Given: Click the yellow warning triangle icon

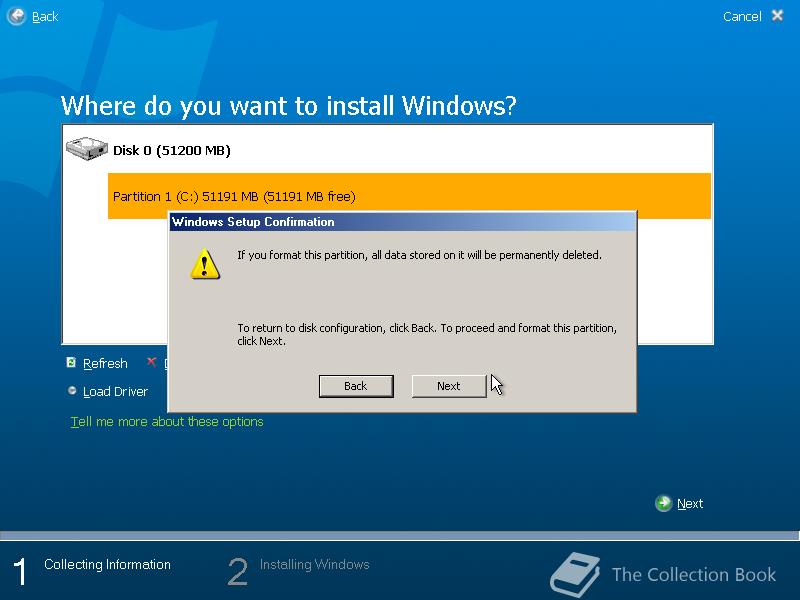Looking at the screenshot, I should point(205,264).
